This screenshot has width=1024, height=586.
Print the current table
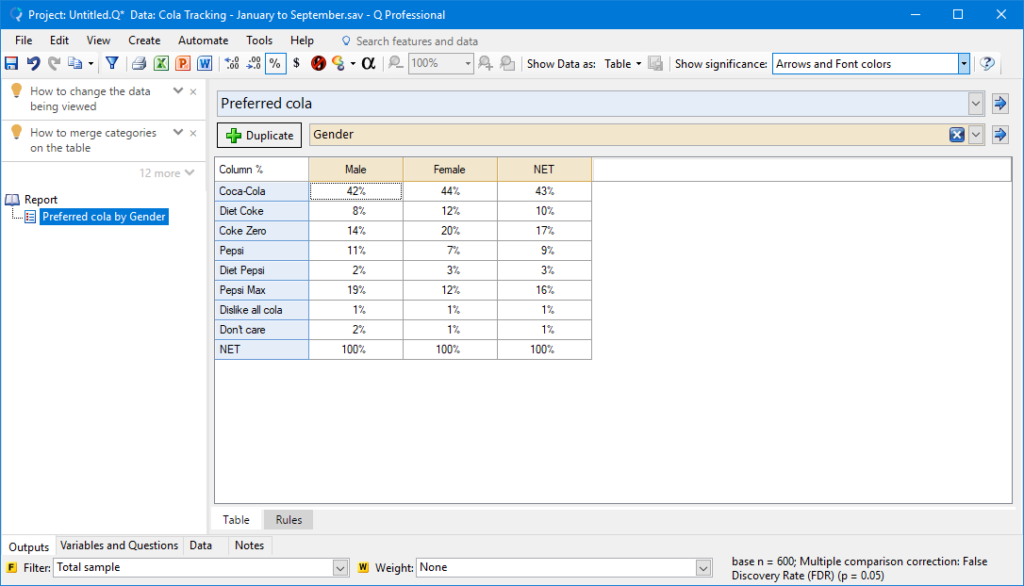pyautogui.click(x=139, y=63)
